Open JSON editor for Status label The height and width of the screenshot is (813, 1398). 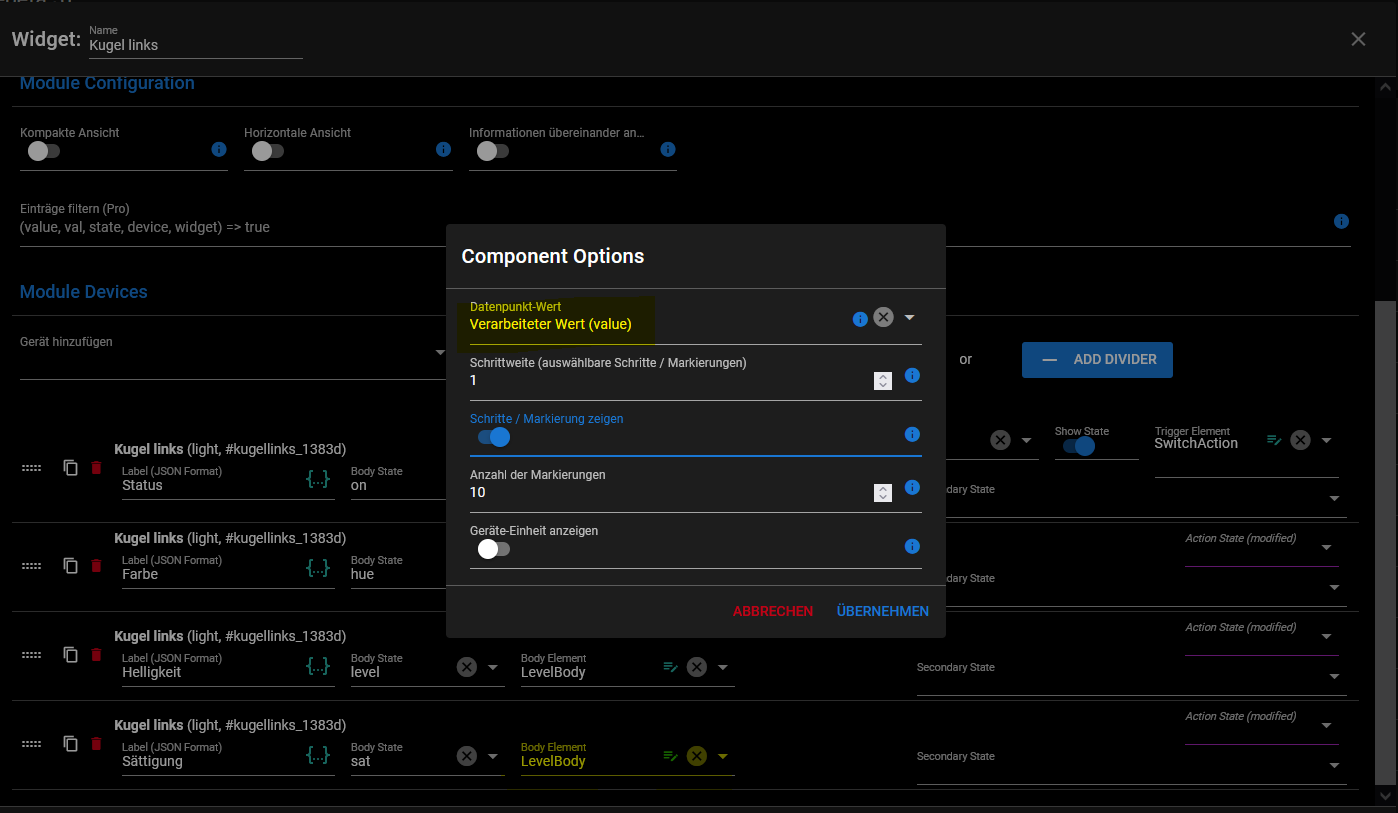click(318, 479)
